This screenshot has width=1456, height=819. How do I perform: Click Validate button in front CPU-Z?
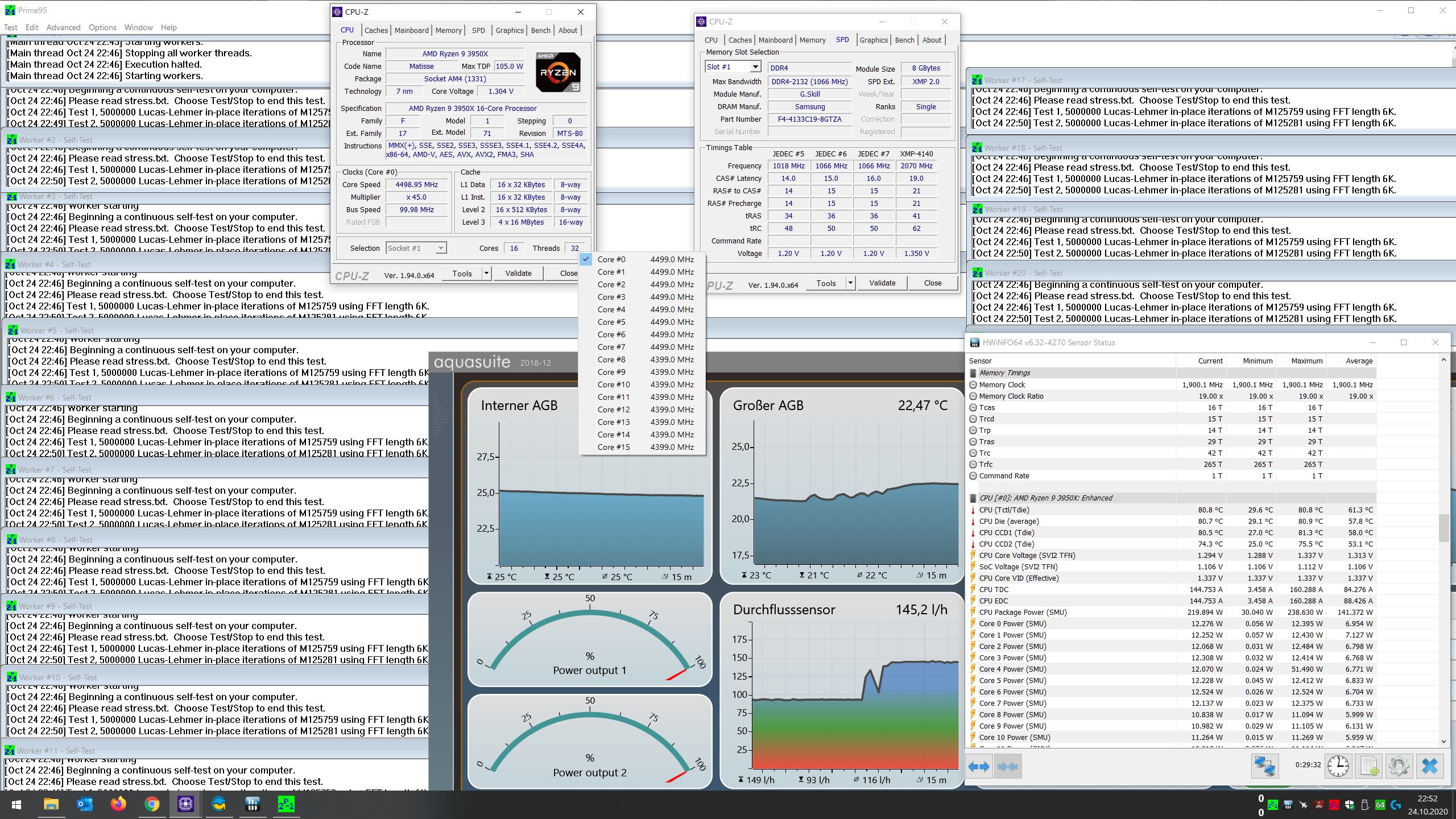518,274
